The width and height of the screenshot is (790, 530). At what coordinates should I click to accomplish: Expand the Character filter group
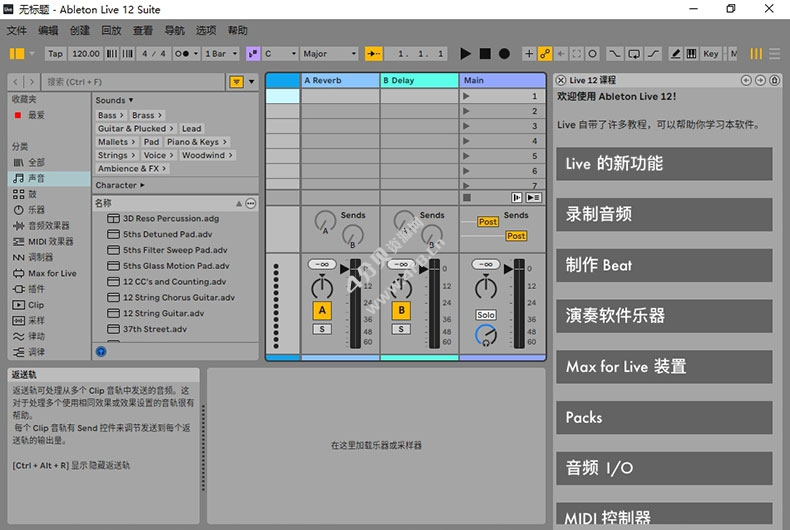120,185
